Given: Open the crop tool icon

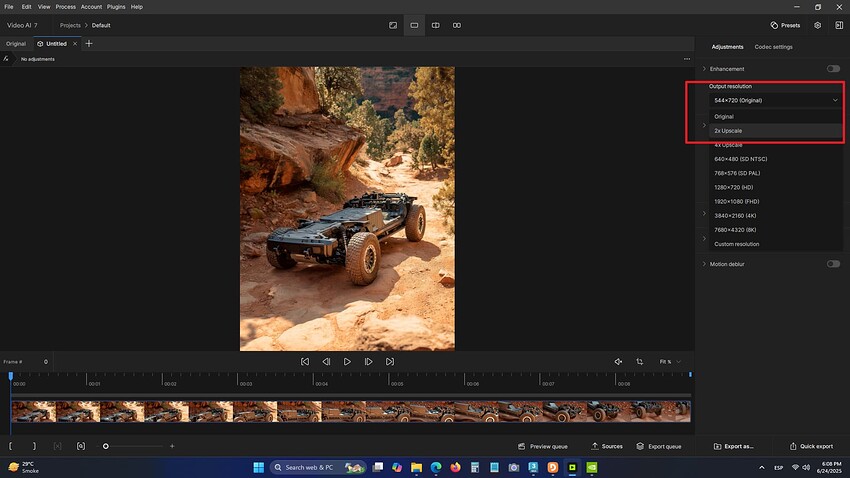Looking at the screenshot, I should (640, 361).
